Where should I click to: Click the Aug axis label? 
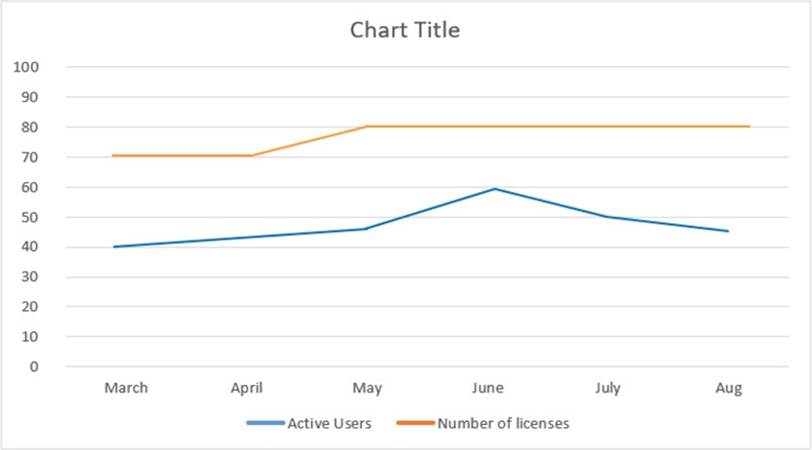point(729,388)
